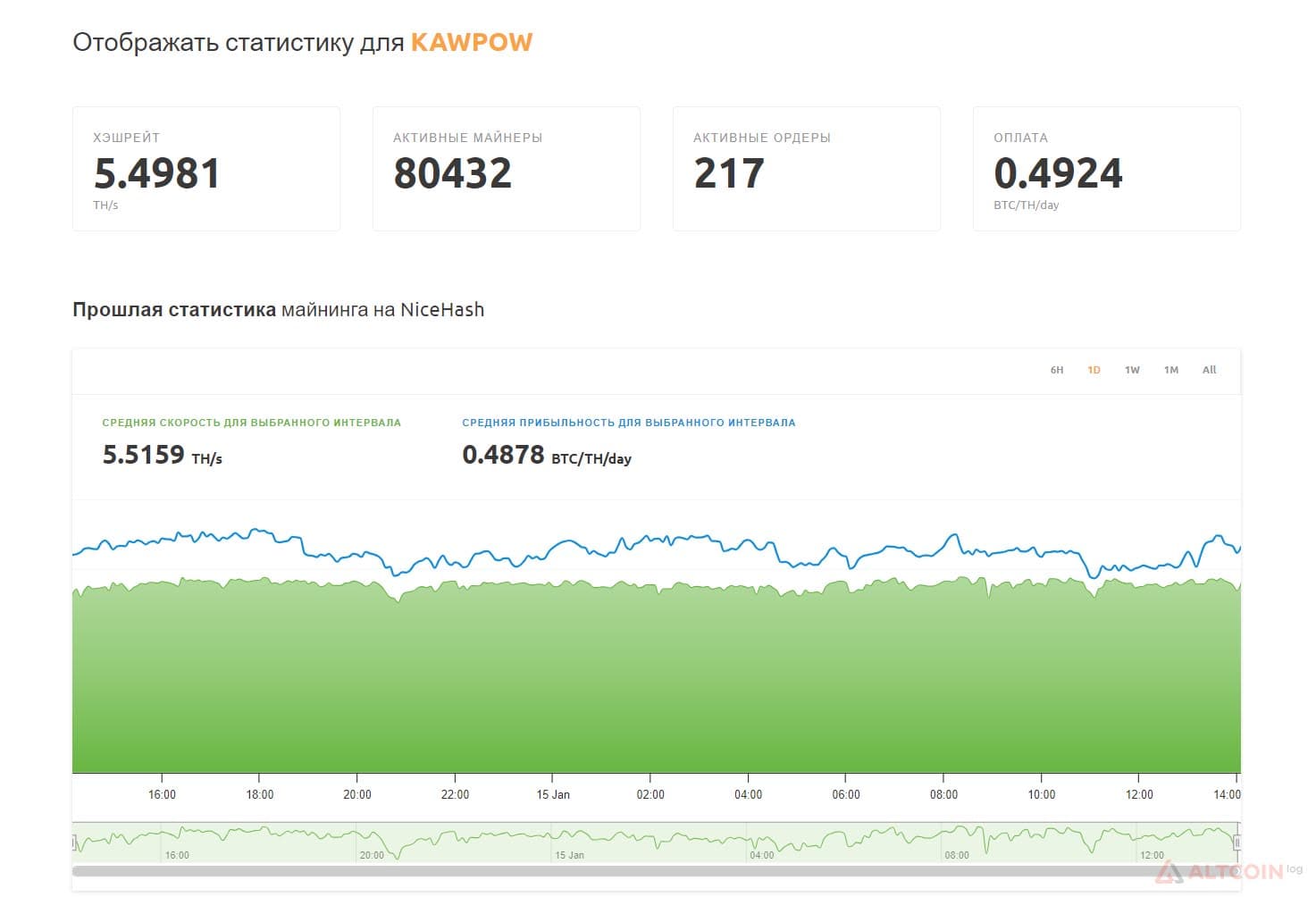Click the 18:00 label on main chart axis
Image resolution: width=1316 pixels, height=897 pixels.
[260, 794]
